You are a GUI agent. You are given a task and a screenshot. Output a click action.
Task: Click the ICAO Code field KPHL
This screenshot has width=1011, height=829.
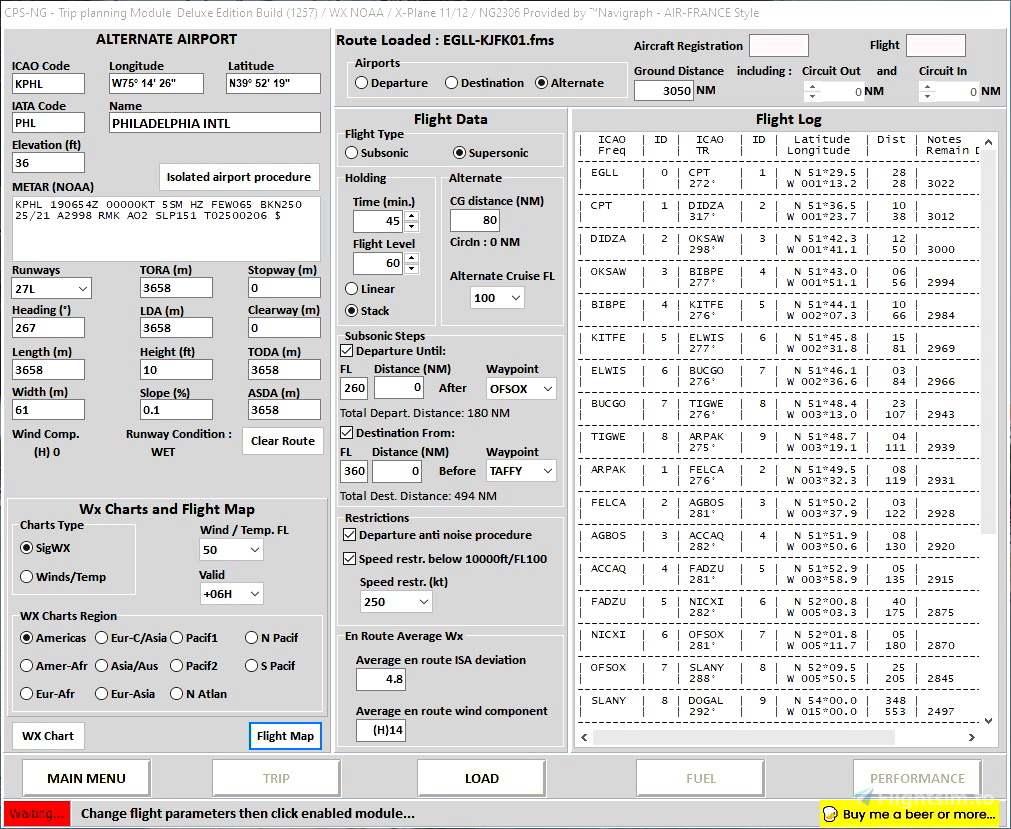[48, 84]
